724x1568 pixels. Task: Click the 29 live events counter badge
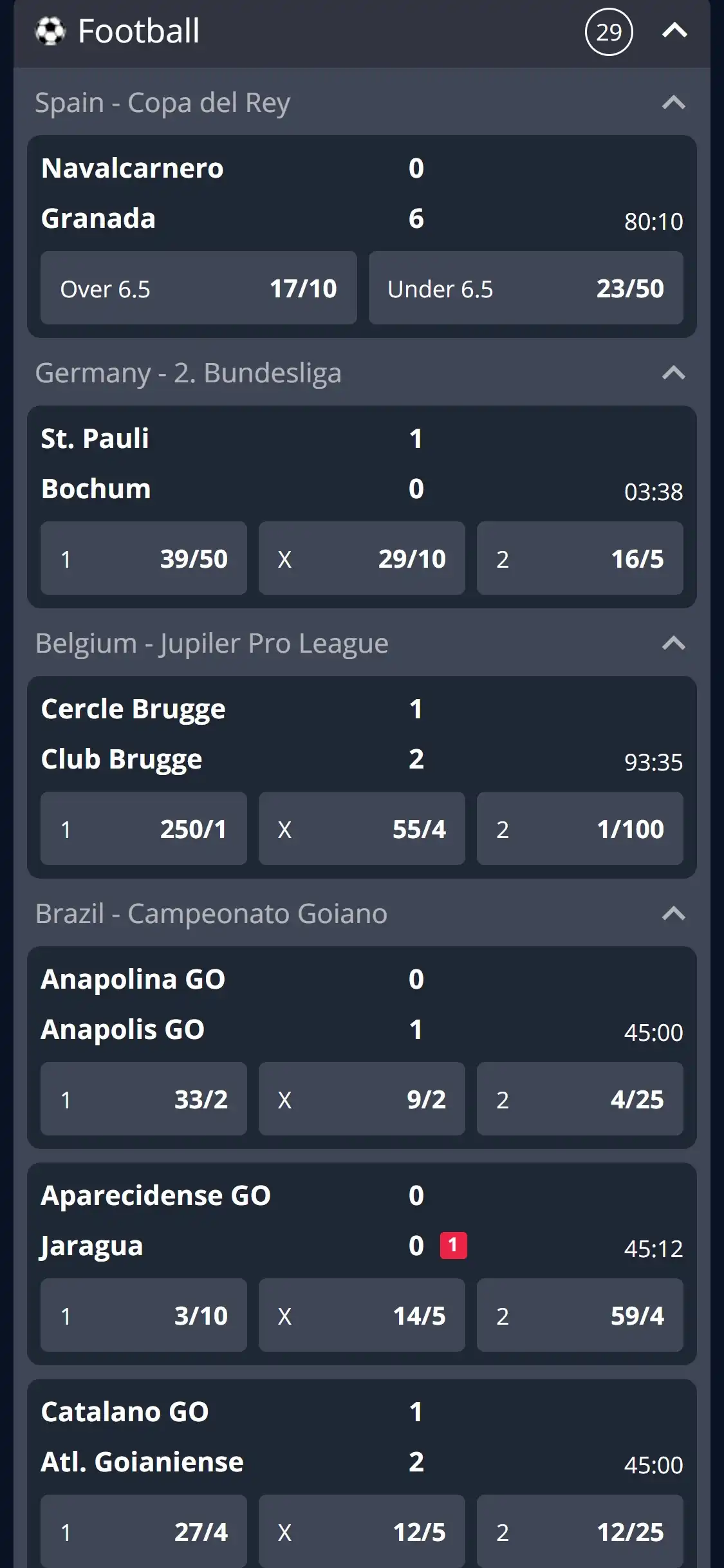click(608, 32)
